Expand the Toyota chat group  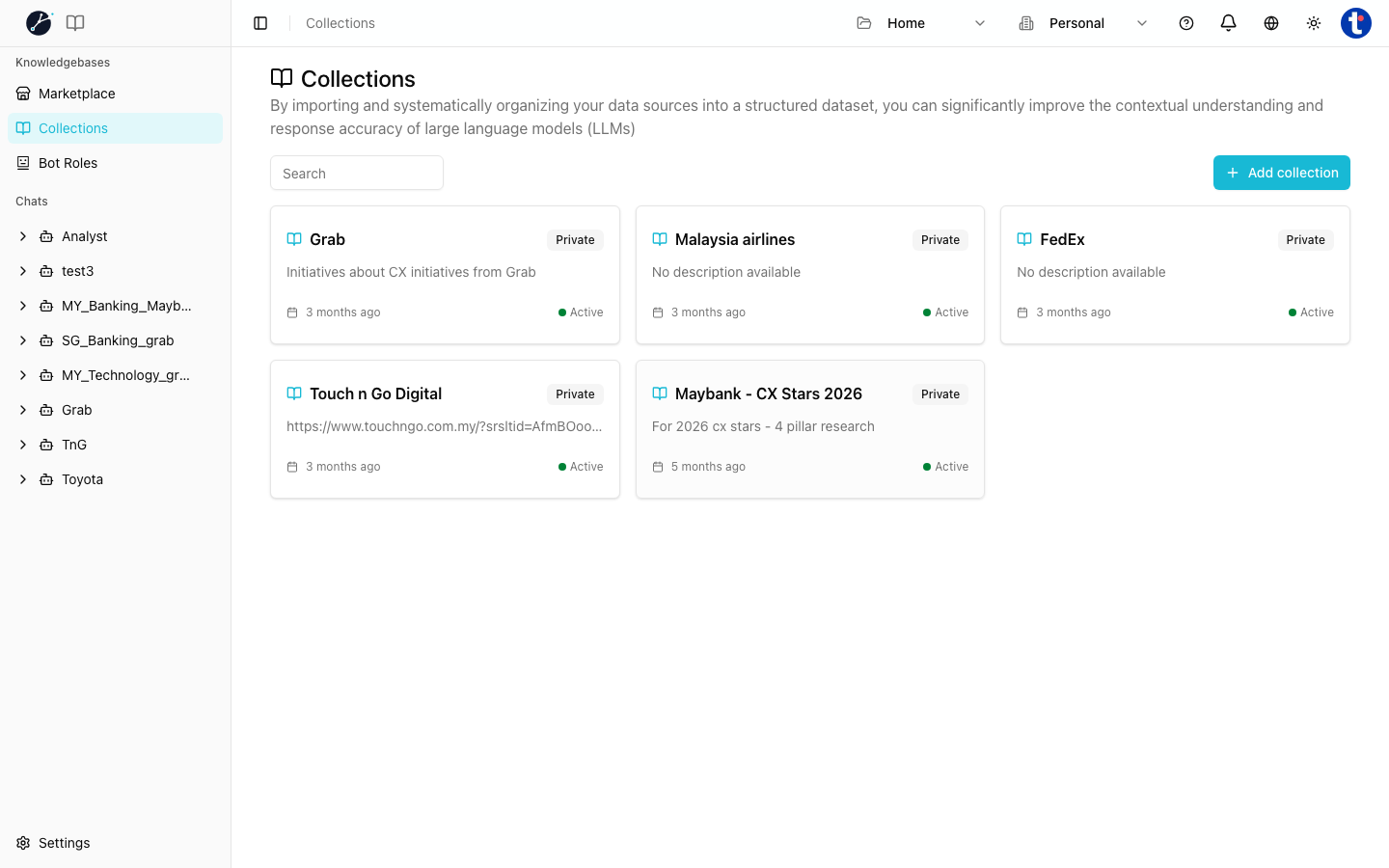coord(23,479)
